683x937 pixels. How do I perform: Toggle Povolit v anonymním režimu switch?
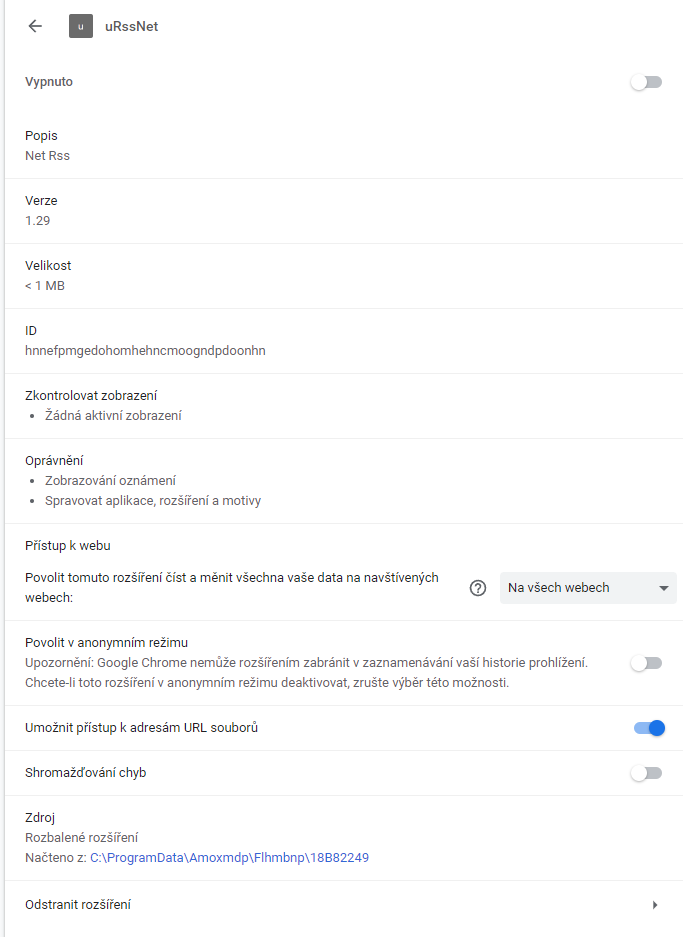646,663
